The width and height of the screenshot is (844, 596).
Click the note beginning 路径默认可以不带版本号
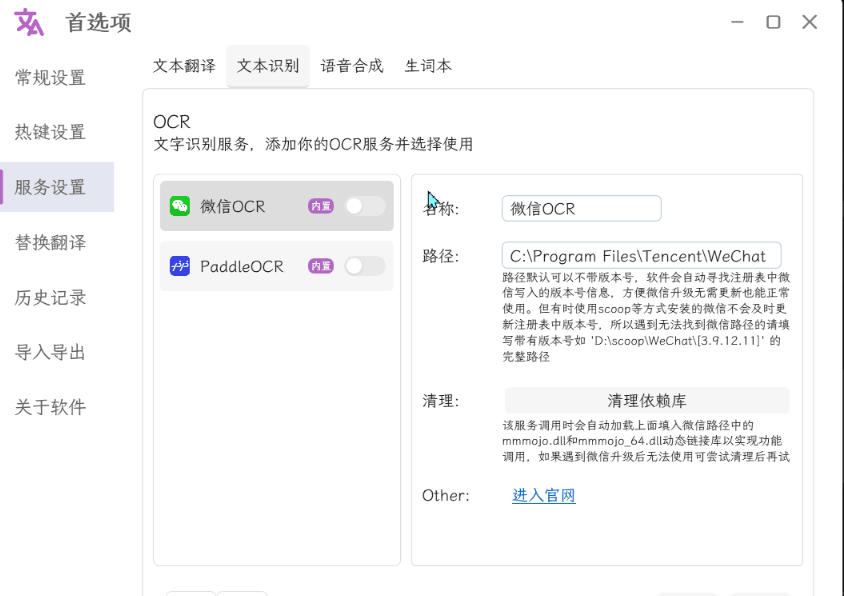646,317
